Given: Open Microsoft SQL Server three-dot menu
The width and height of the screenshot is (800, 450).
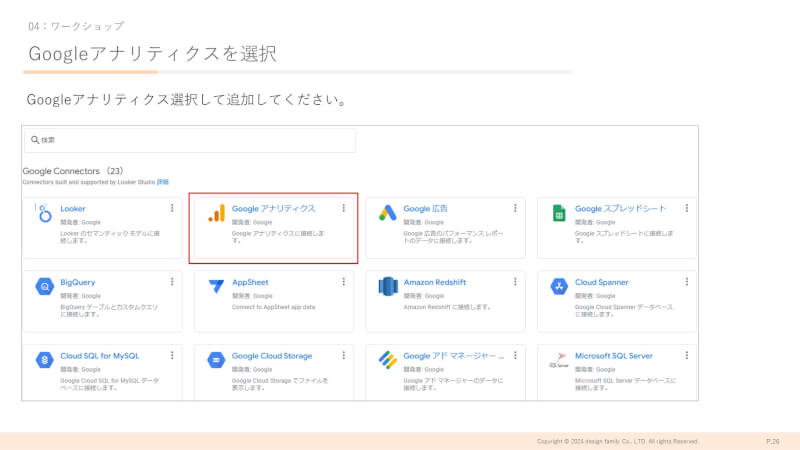Looking at the screenshot, I should click(x=687, y=355).
